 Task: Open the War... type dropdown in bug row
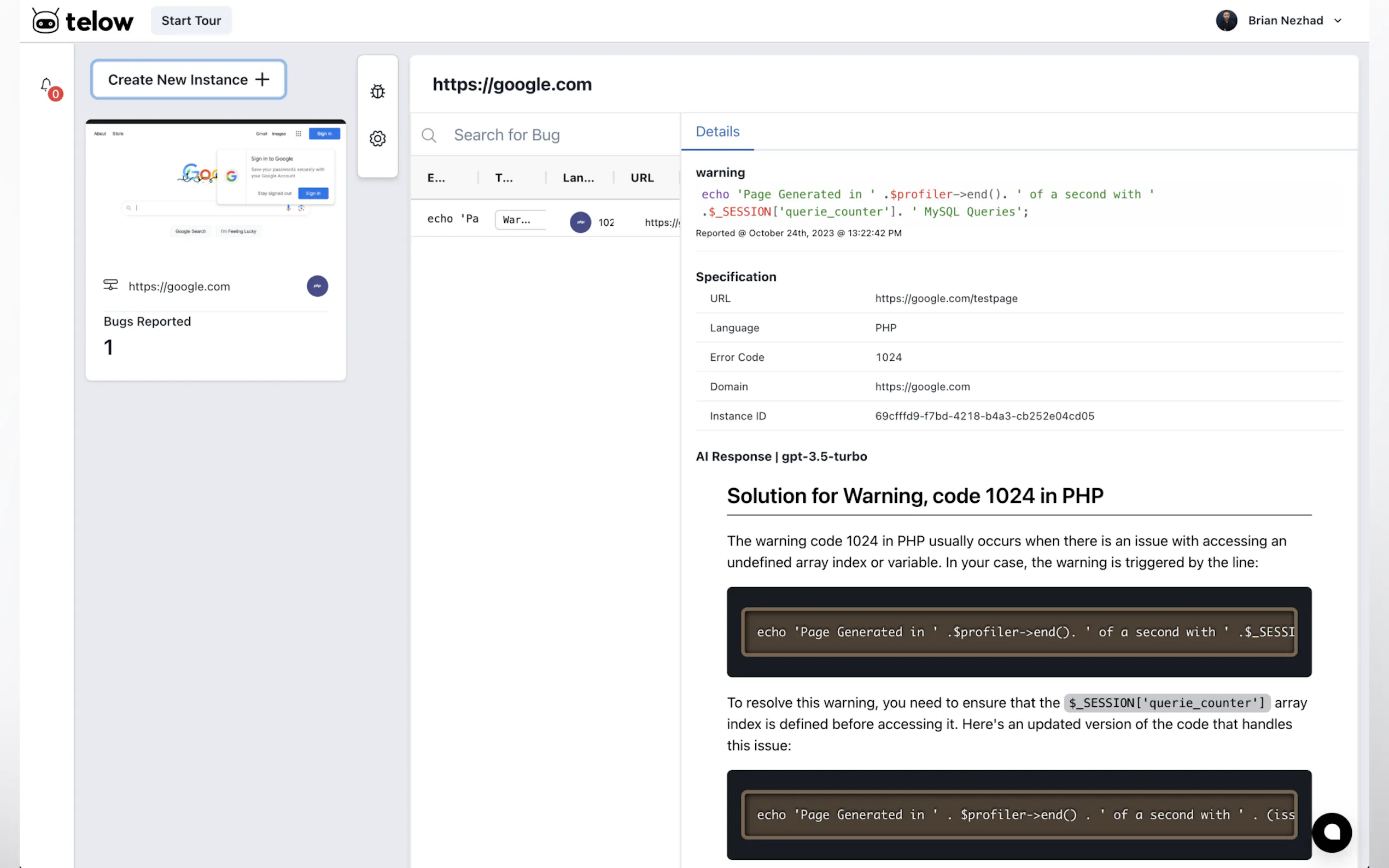520,220
